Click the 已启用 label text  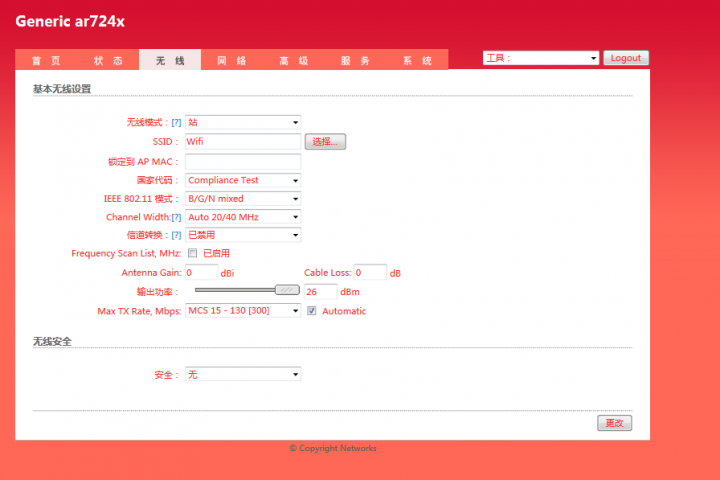216,253
